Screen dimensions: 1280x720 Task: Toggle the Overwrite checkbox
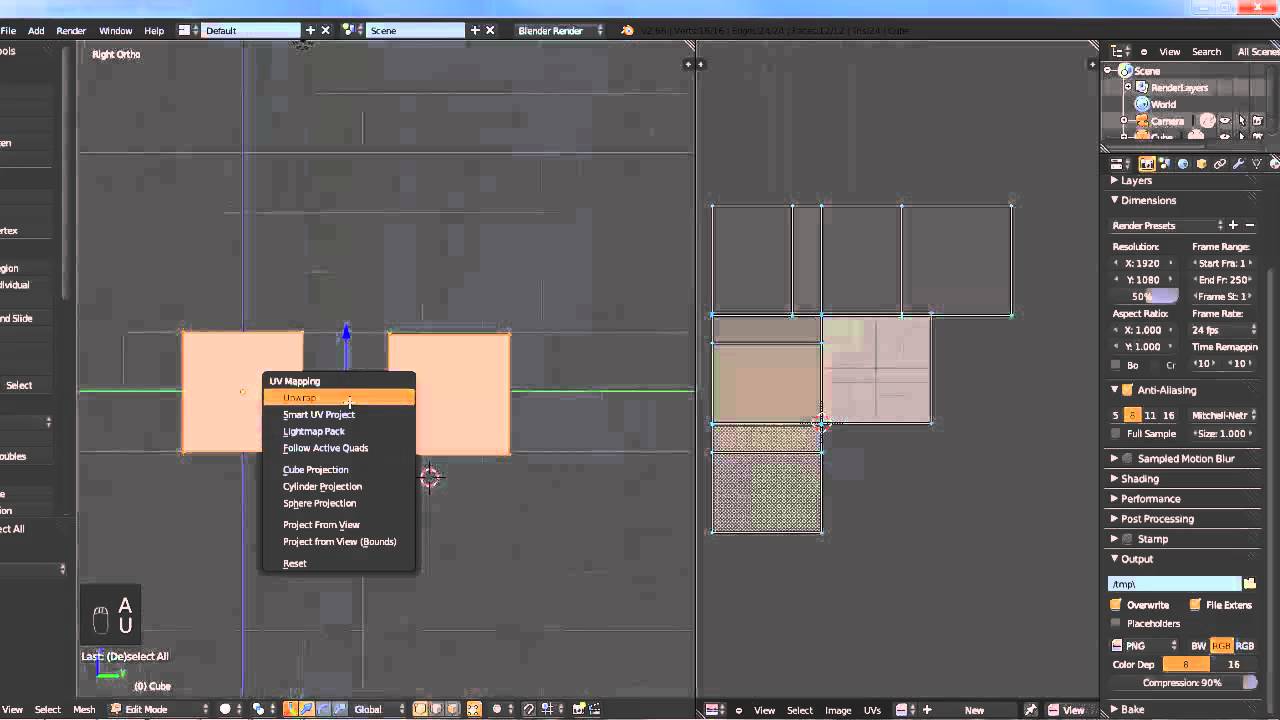click(x=1116, y=605)
